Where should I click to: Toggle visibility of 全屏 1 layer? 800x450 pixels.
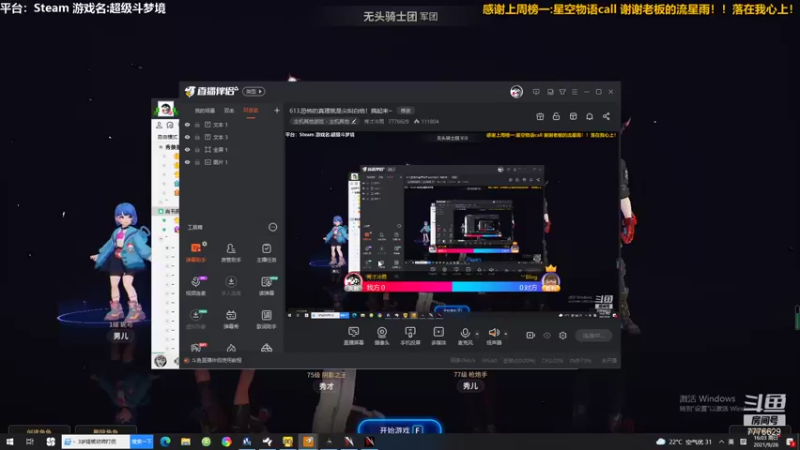tap(187, 149)
